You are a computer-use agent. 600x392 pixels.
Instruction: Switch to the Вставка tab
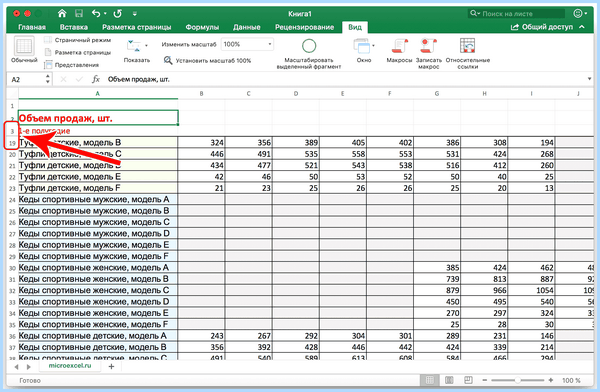74,27
